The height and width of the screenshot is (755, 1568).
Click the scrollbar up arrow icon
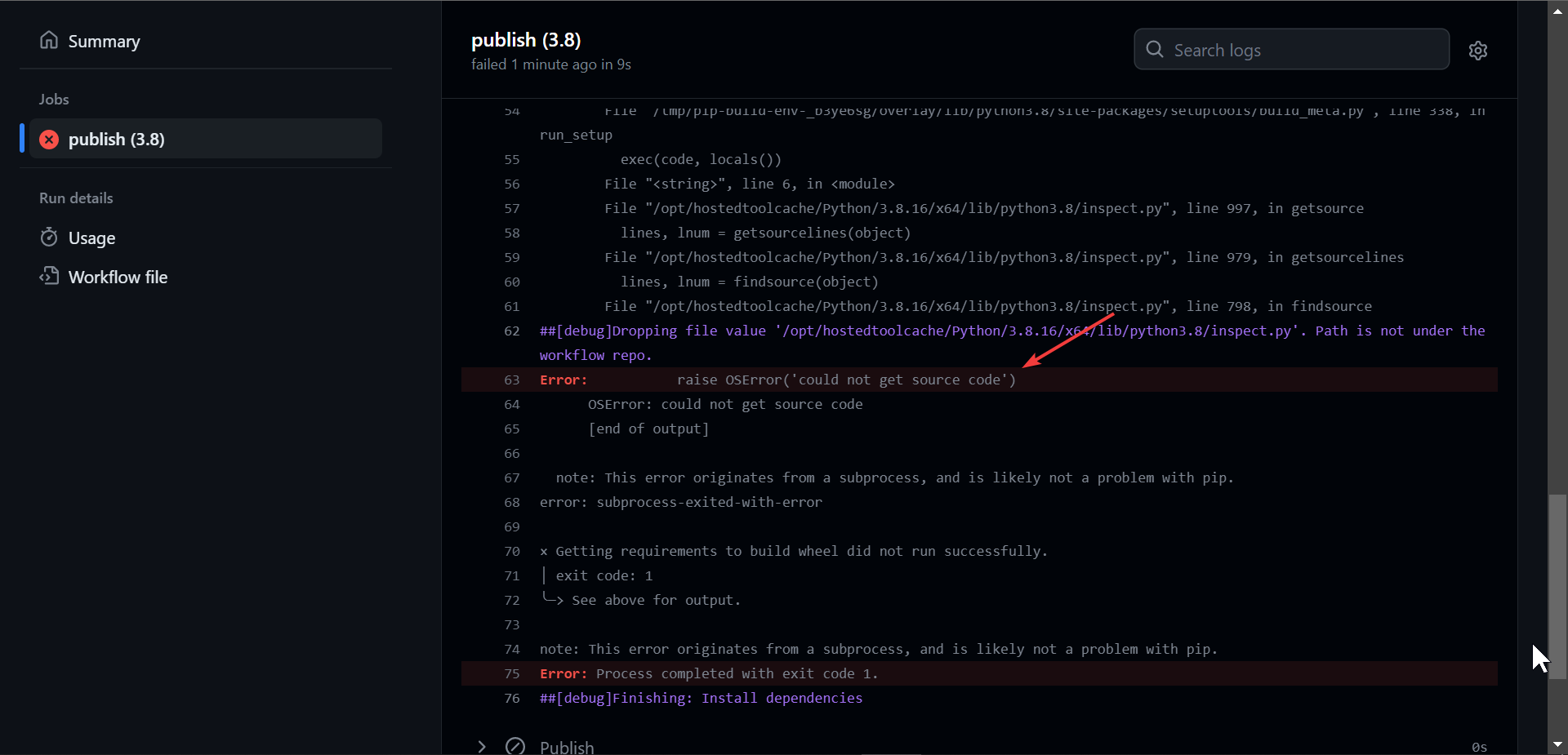coord(1557,11)
